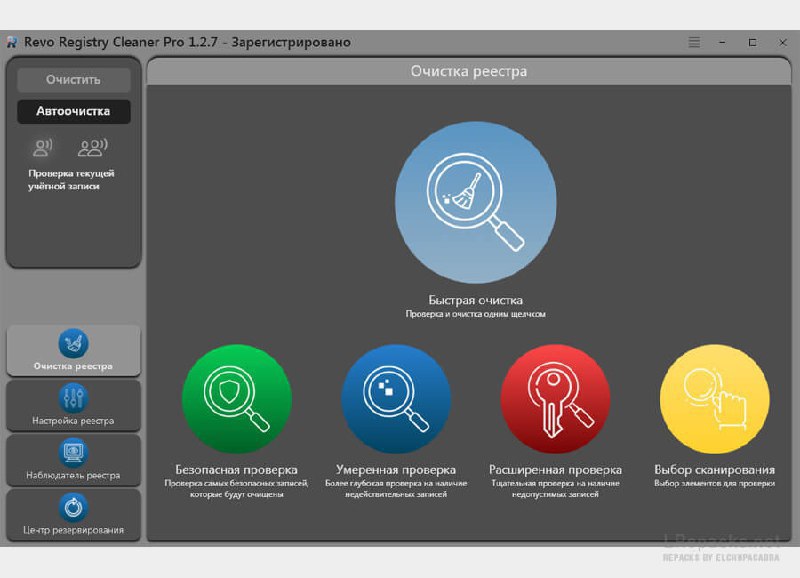Run Безопасная проверка via green shield icon
This screenshot has width=800, height=578.
(237, 399)
